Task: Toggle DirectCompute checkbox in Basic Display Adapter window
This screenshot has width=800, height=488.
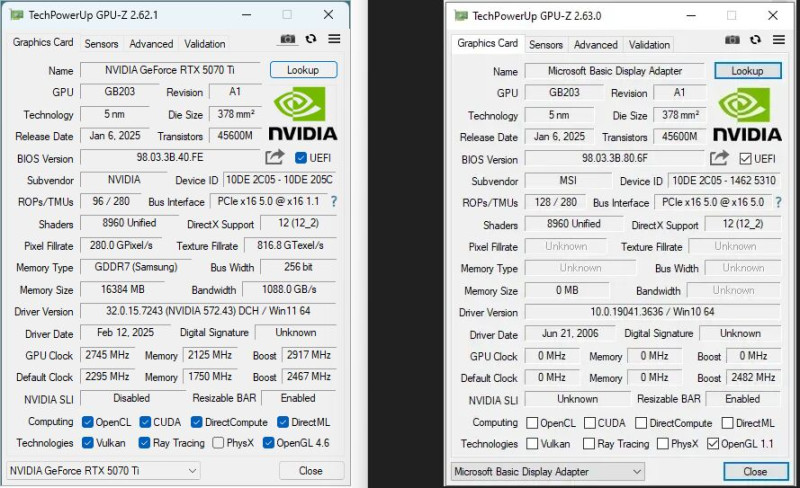Action: [x=641, y=423]
